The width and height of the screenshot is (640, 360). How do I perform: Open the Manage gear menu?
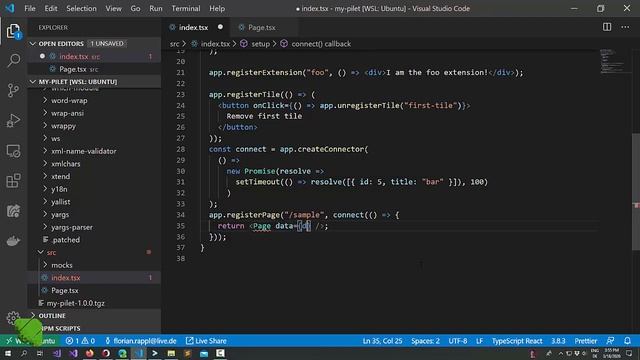13,317
